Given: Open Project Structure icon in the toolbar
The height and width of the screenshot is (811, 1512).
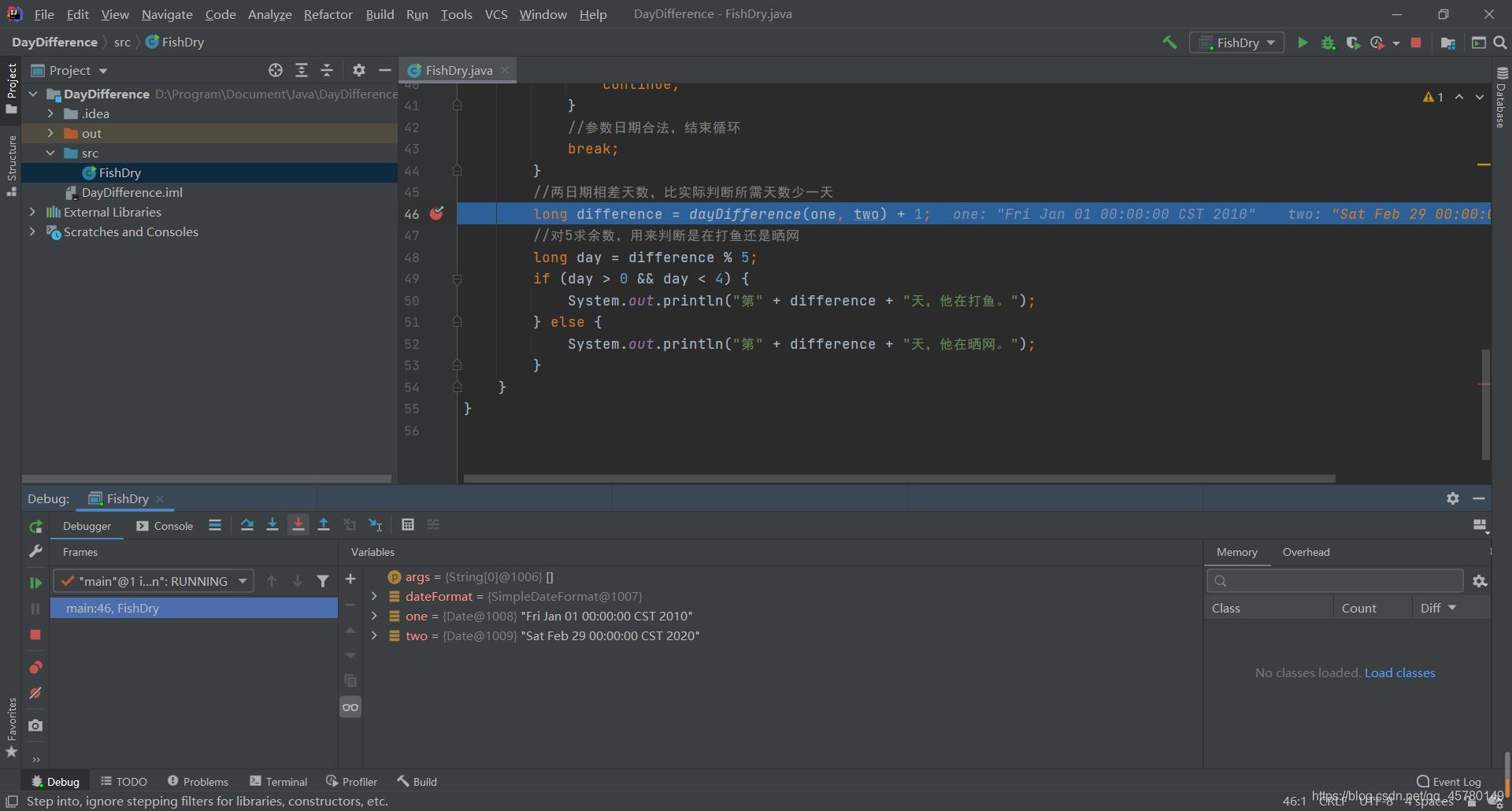Looking at the screenshot, I should coord(1447,43).
